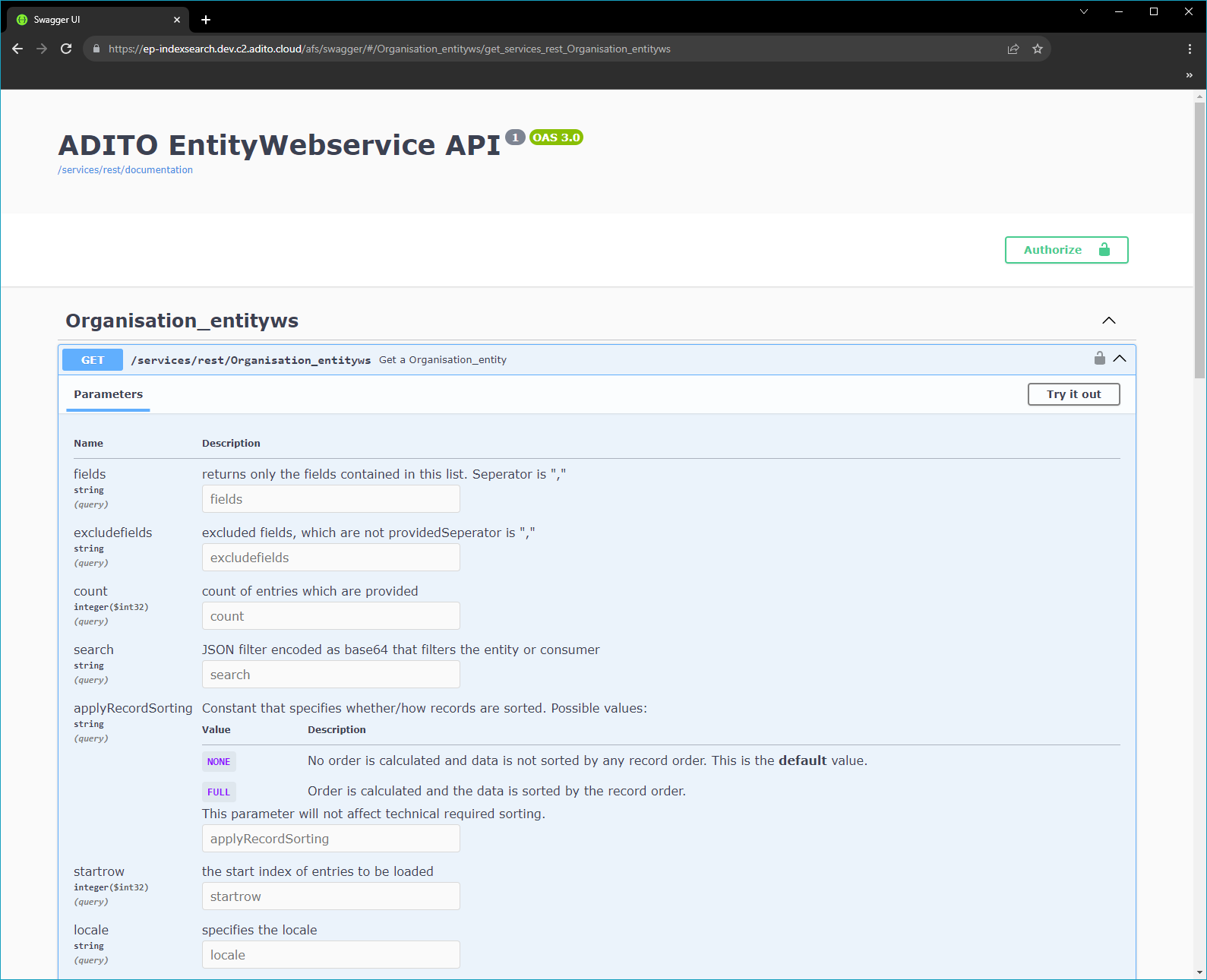Close the Swagger UI tab
The image size is (1207, 980).
pyautogui.click(x=177, y=20)
